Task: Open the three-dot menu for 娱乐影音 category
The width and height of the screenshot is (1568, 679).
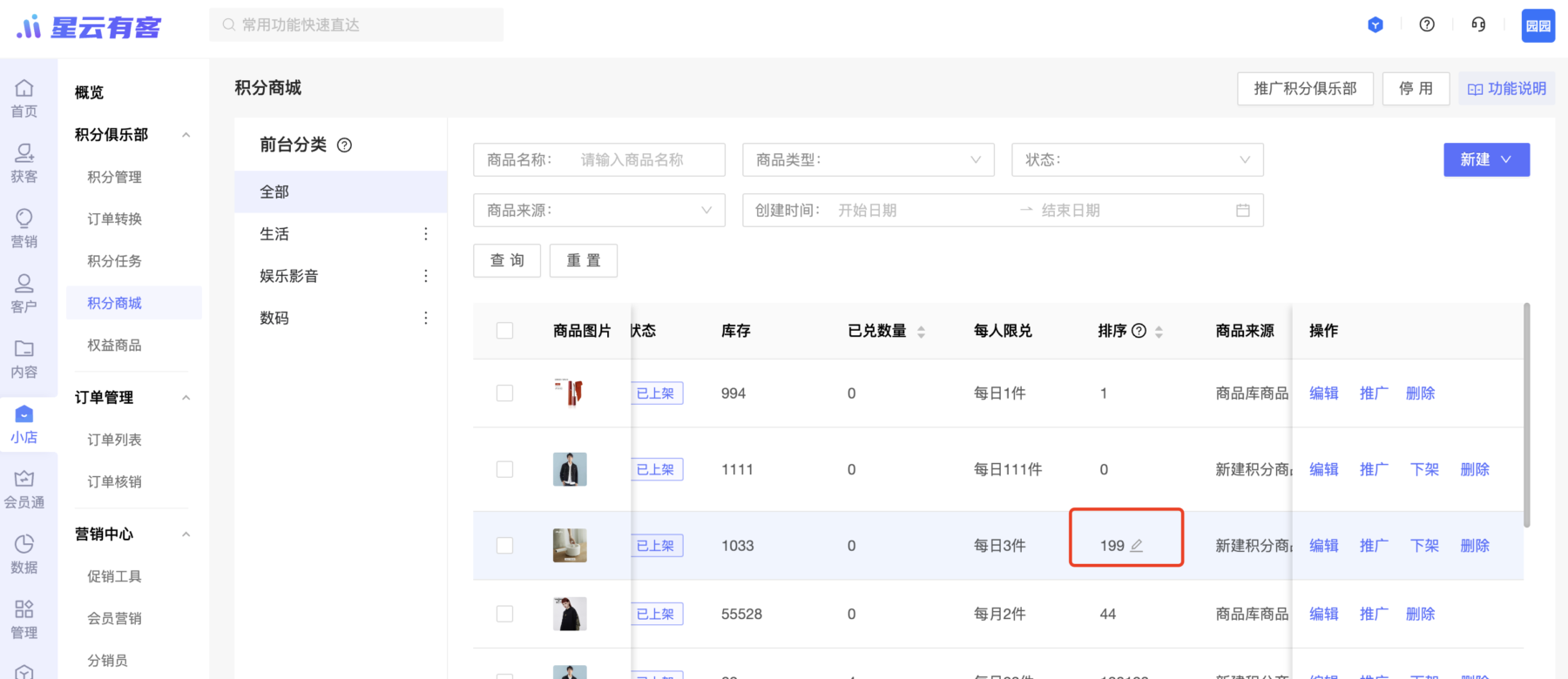Action: (425, 276)
